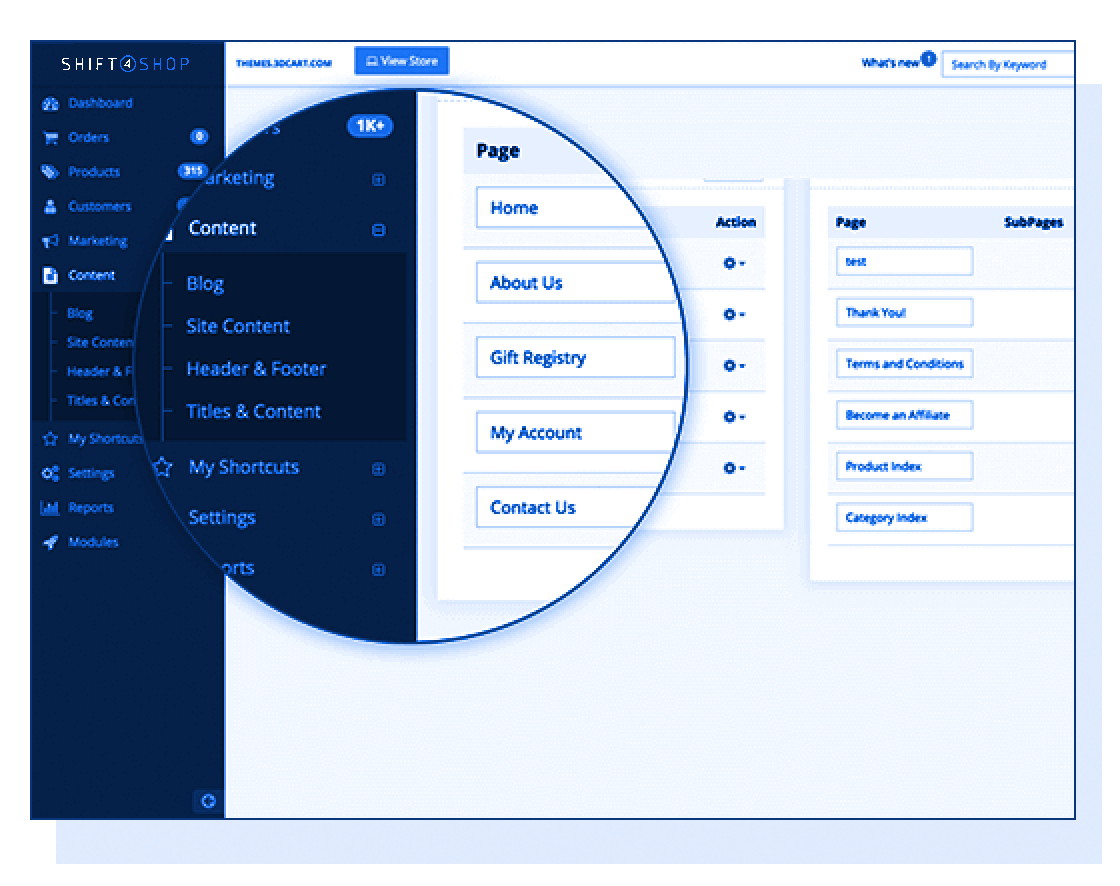Viewport: 1120px width, 886px height.
Task: Click the Customers person icon
Action: coord(50,207)
